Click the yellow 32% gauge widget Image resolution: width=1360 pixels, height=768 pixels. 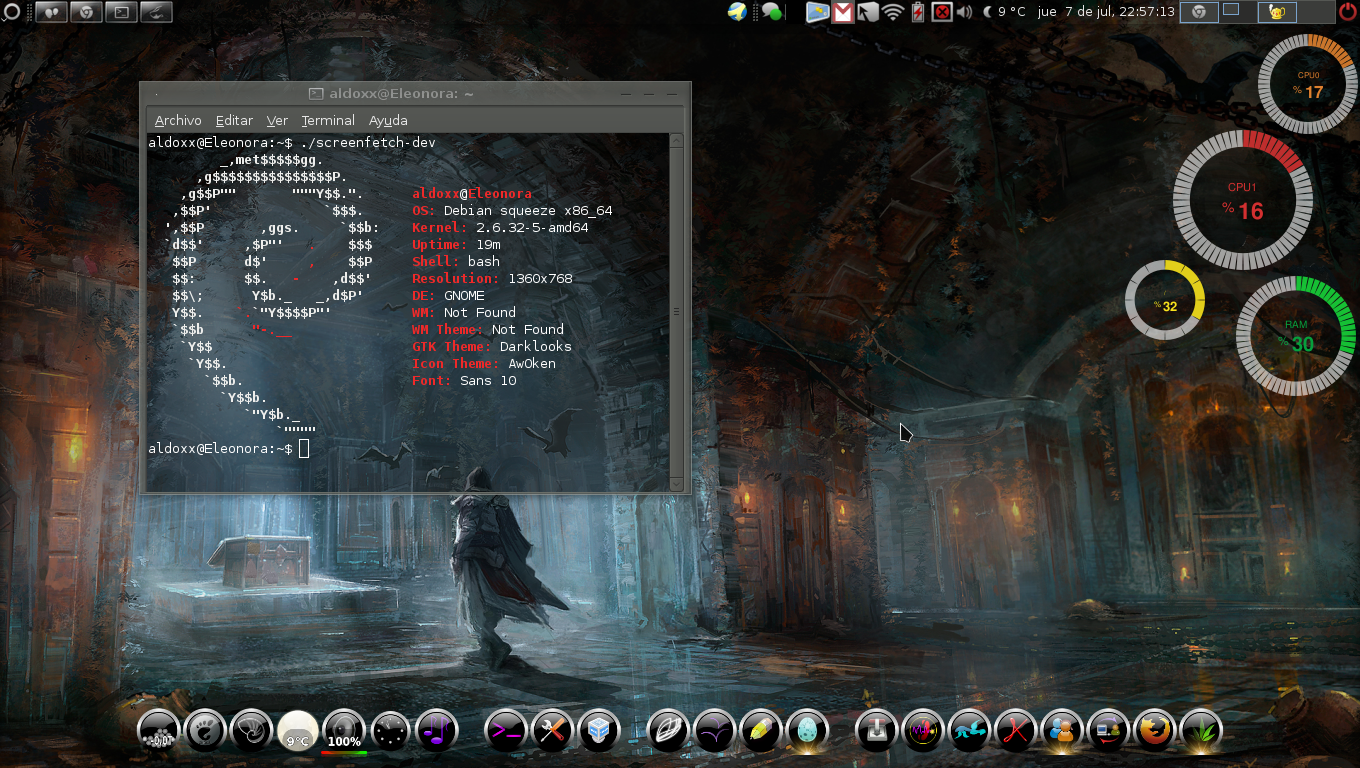pyautogui.click(x=1165, y=301)
